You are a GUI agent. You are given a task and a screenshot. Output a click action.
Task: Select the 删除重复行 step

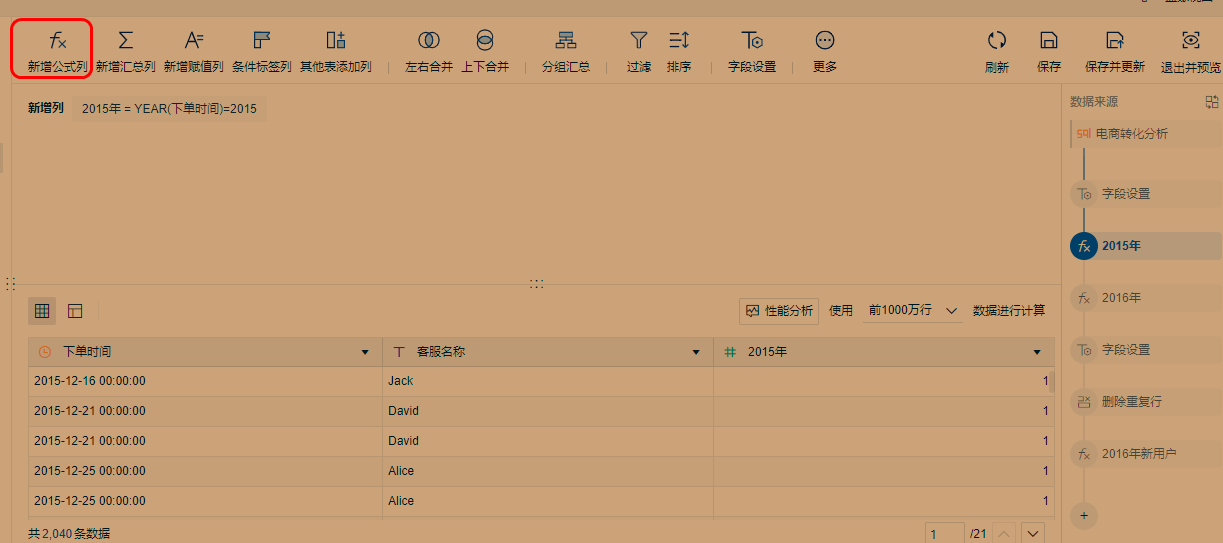[x=1146, y=402]
